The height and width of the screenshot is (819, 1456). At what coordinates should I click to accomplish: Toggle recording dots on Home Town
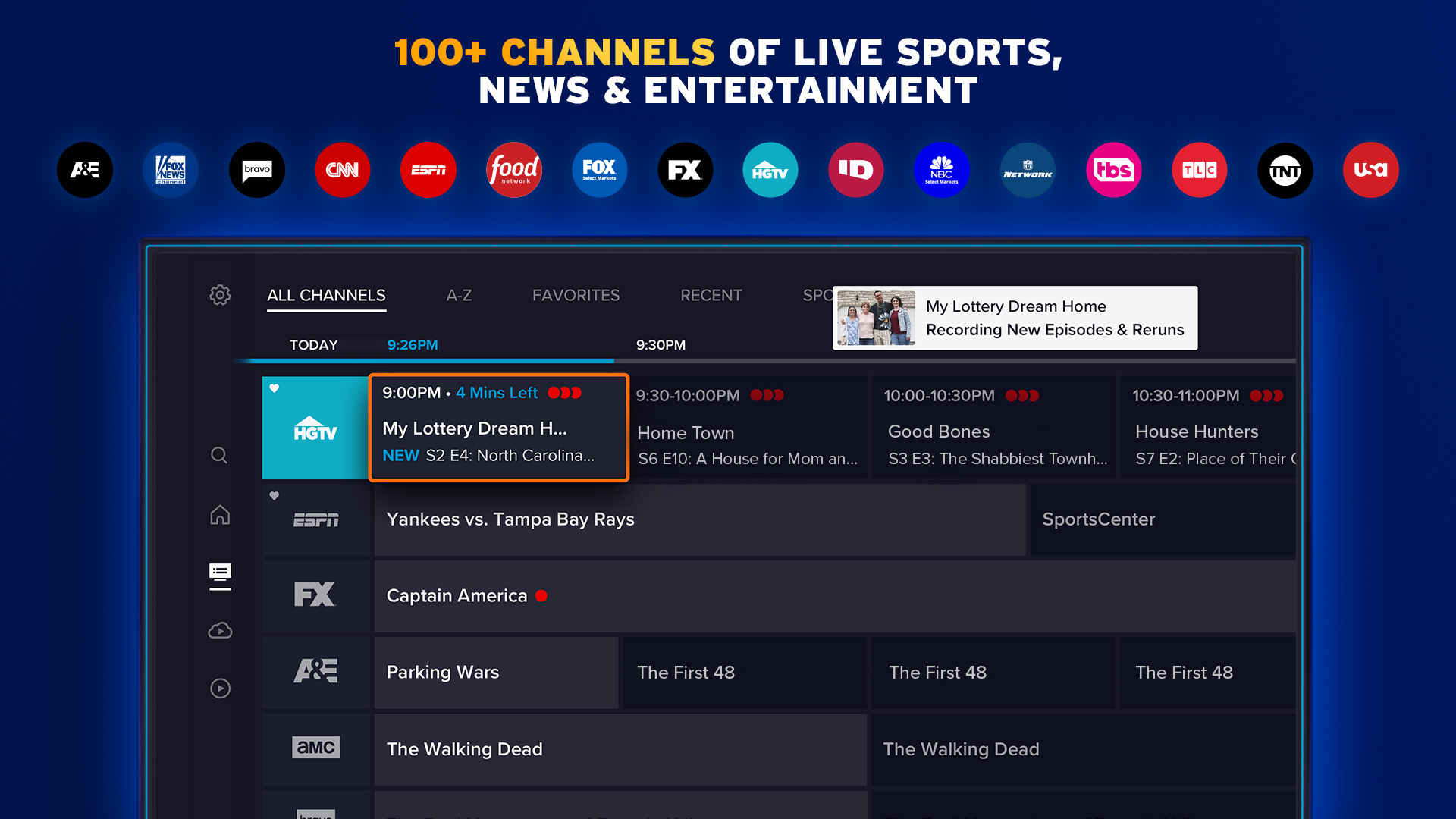click(x=766, y=395)
